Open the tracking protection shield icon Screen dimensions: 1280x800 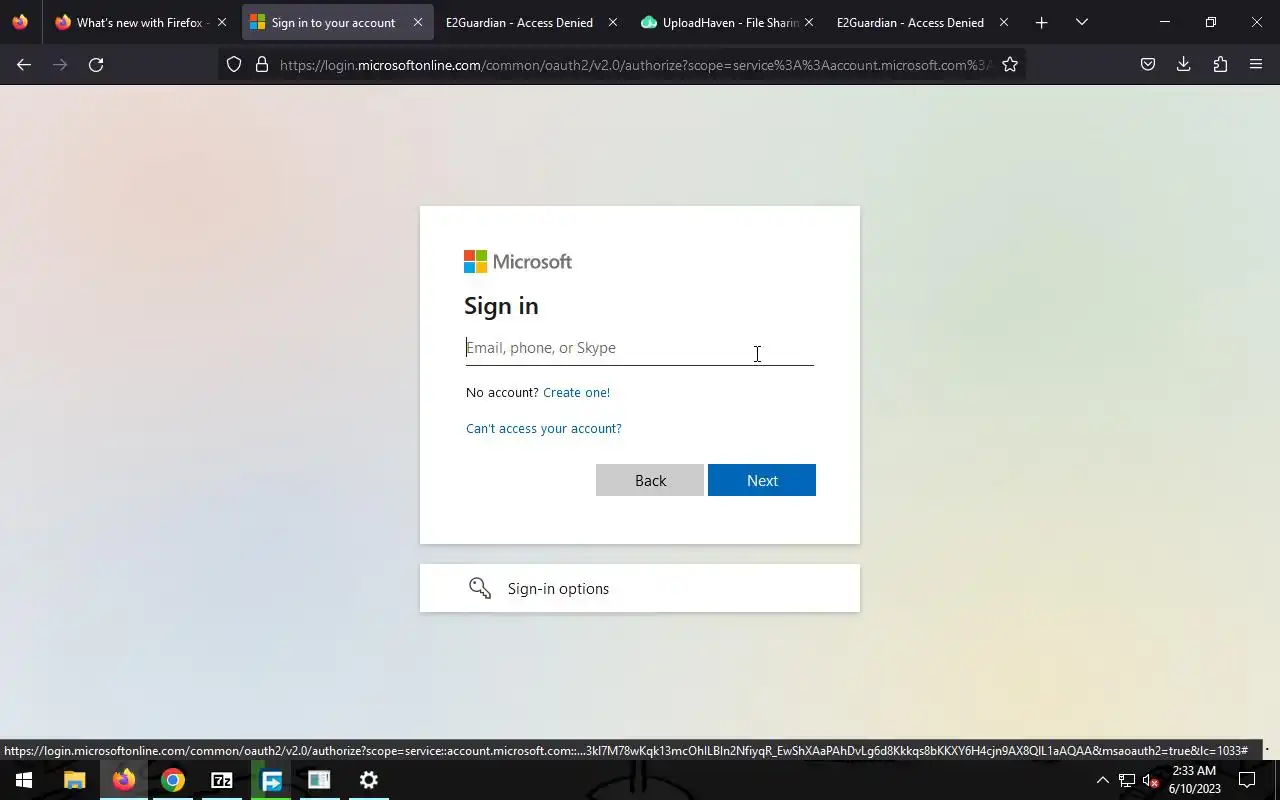(234, 65)
